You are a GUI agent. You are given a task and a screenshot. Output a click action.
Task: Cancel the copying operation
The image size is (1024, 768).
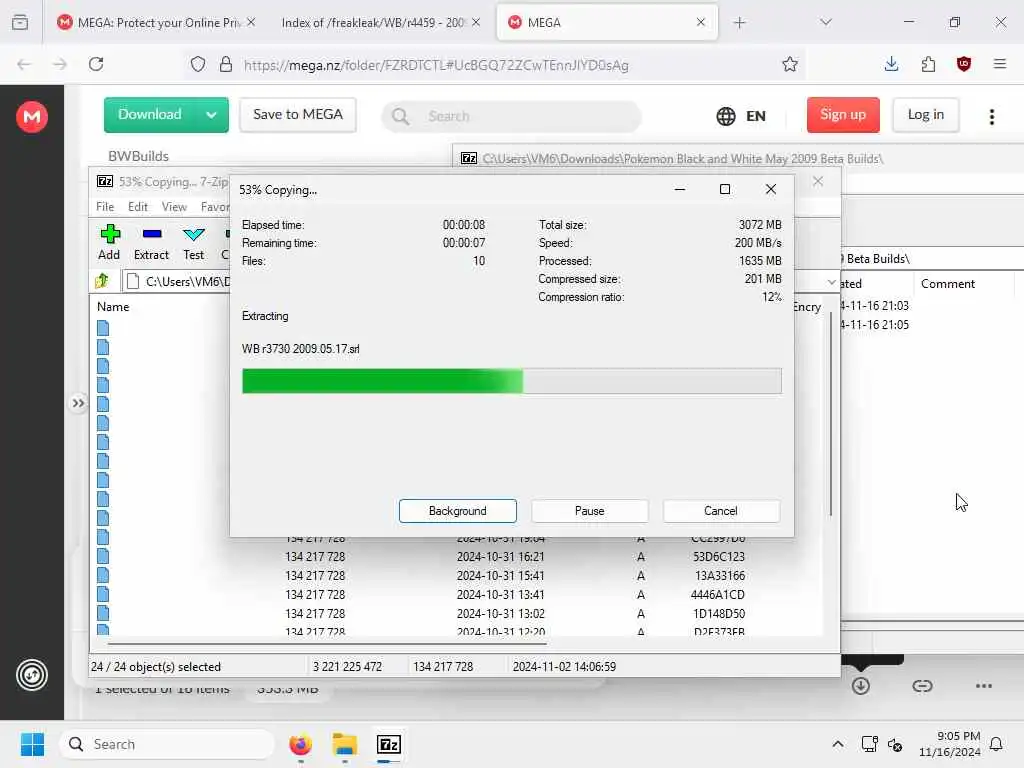tap(721, 511)
